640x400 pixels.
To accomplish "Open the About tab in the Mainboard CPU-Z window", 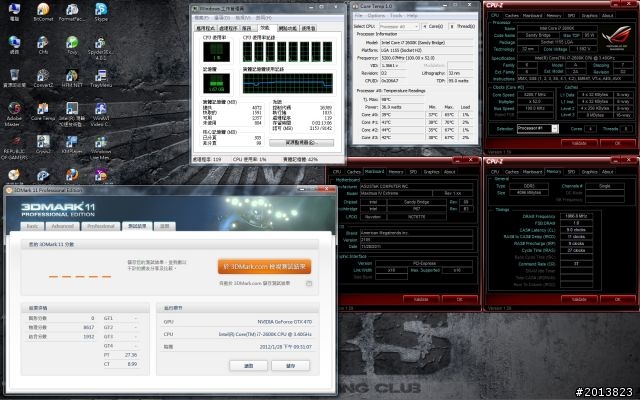I will pyautogui.click(x=449, y=172).
